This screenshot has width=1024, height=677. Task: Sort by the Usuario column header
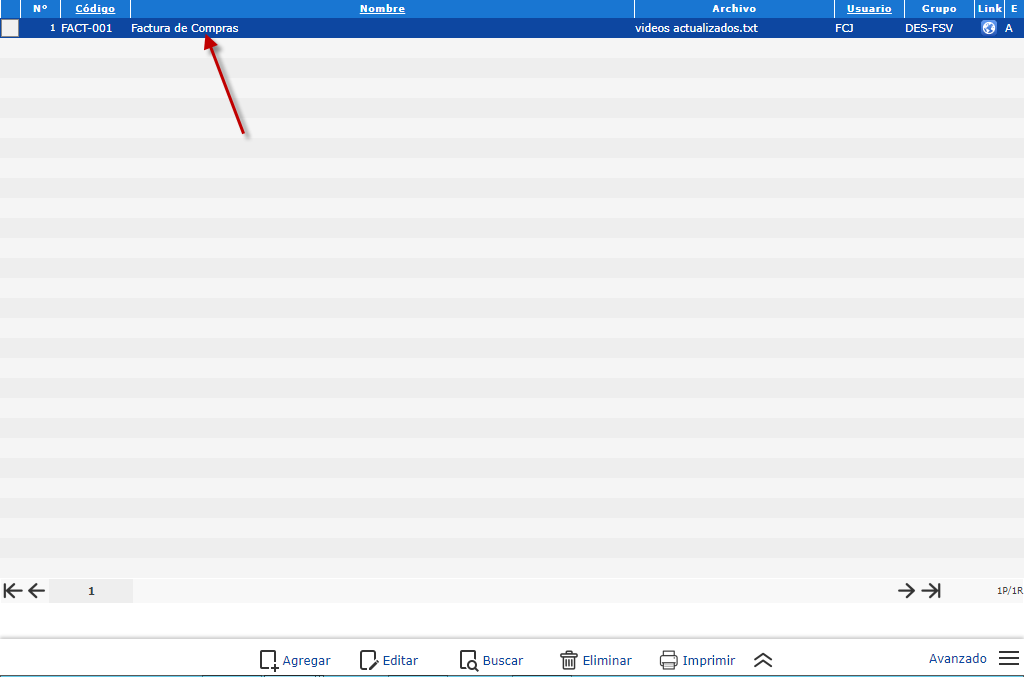(x=869, y=8)
